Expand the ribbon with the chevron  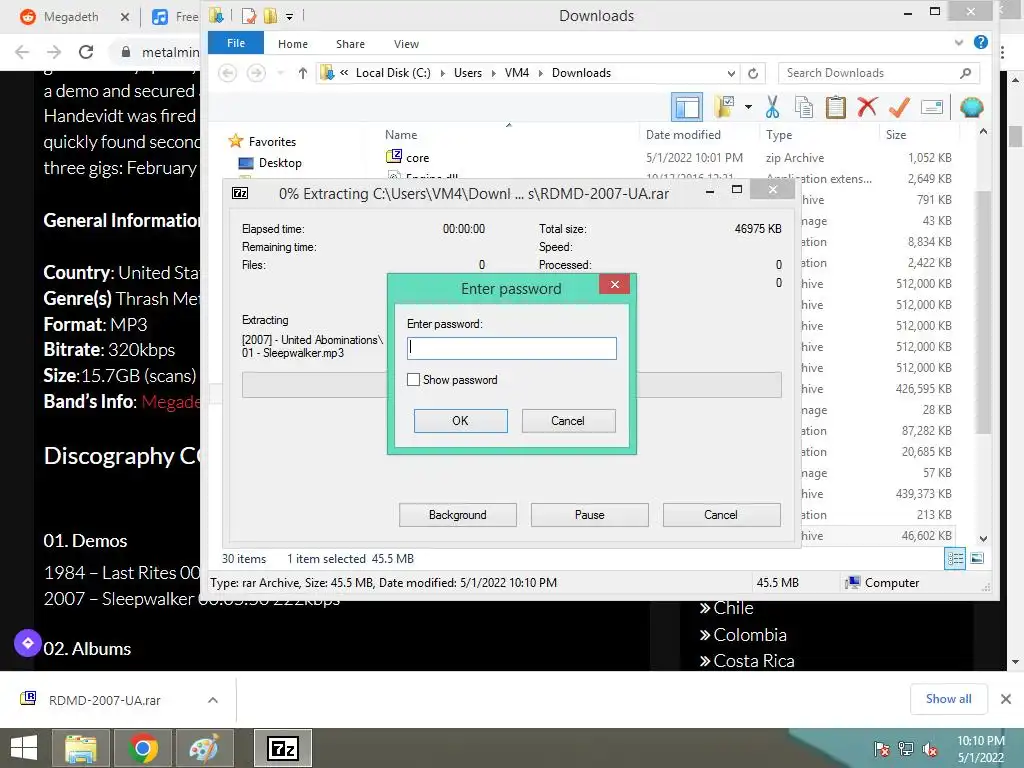coord(959,42)
